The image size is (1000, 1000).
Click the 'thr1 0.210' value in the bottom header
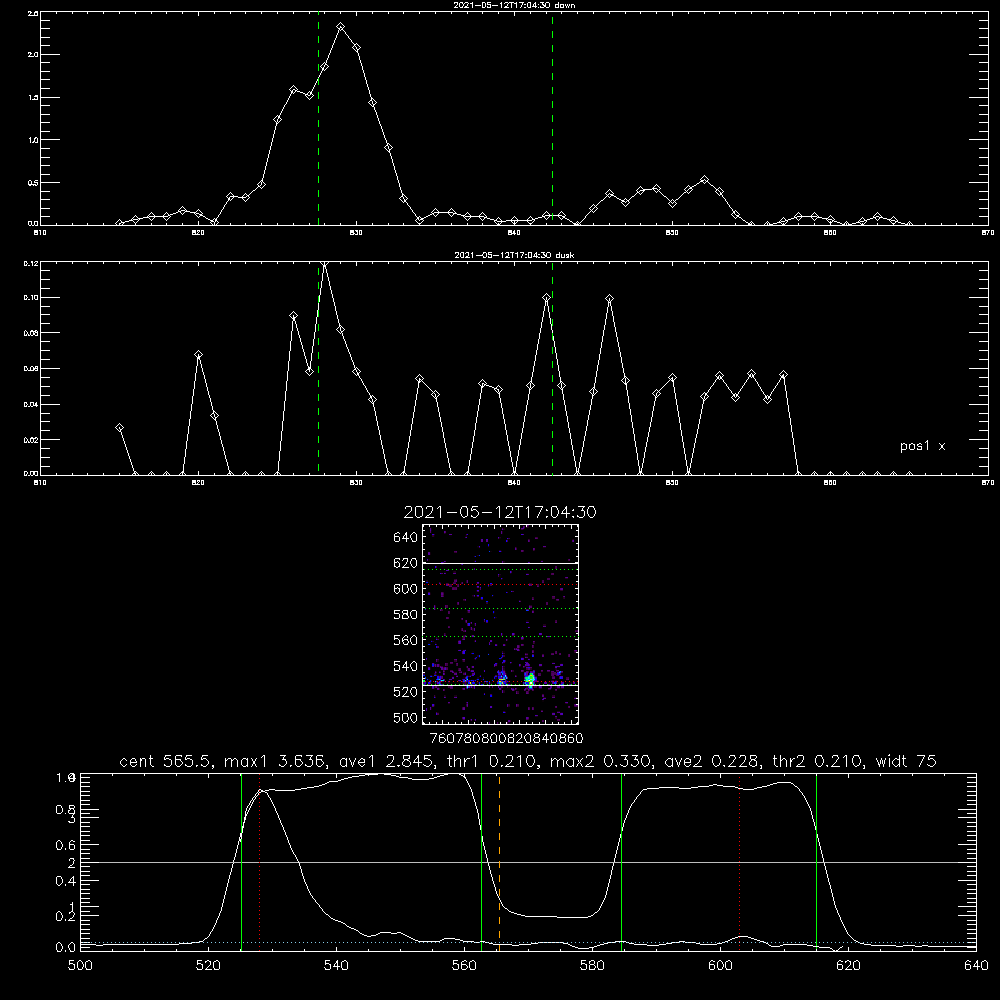pos(492,761)
